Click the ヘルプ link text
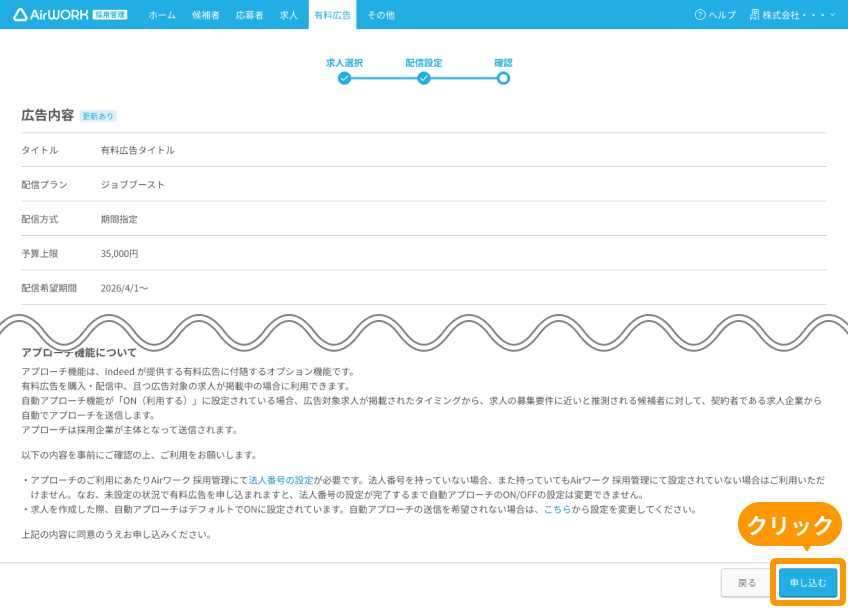 (x=723, y=15)
